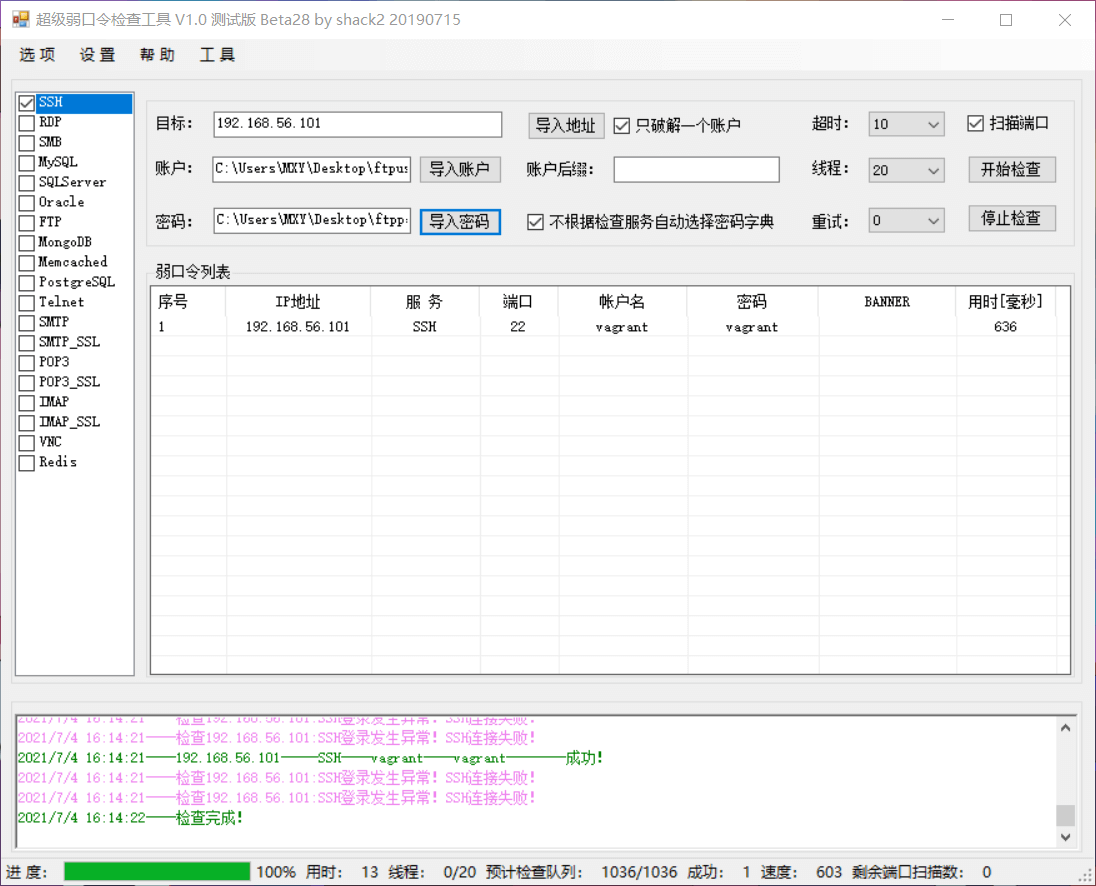Check the MongoDB checkbox

coord(27,242)
